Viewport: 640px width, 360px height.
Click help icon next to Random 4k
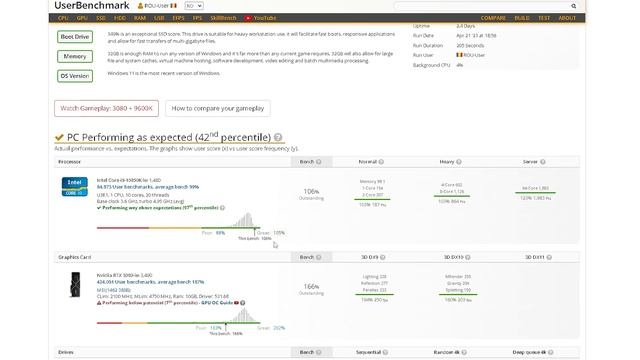coord(464,352)
